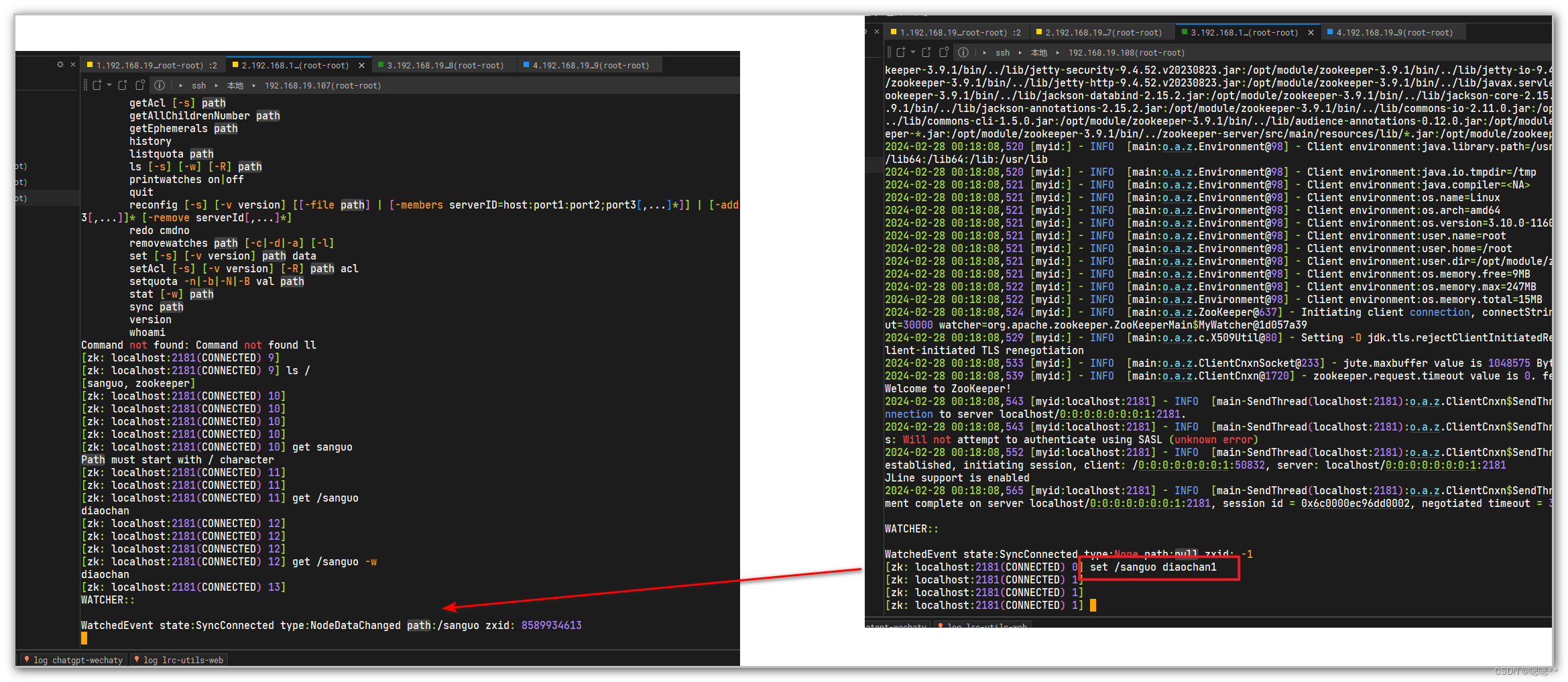This screenshot has height=682, width=1568.
Task: Expand breadcrumb arrow before ssh in left window
Action: 181,85
